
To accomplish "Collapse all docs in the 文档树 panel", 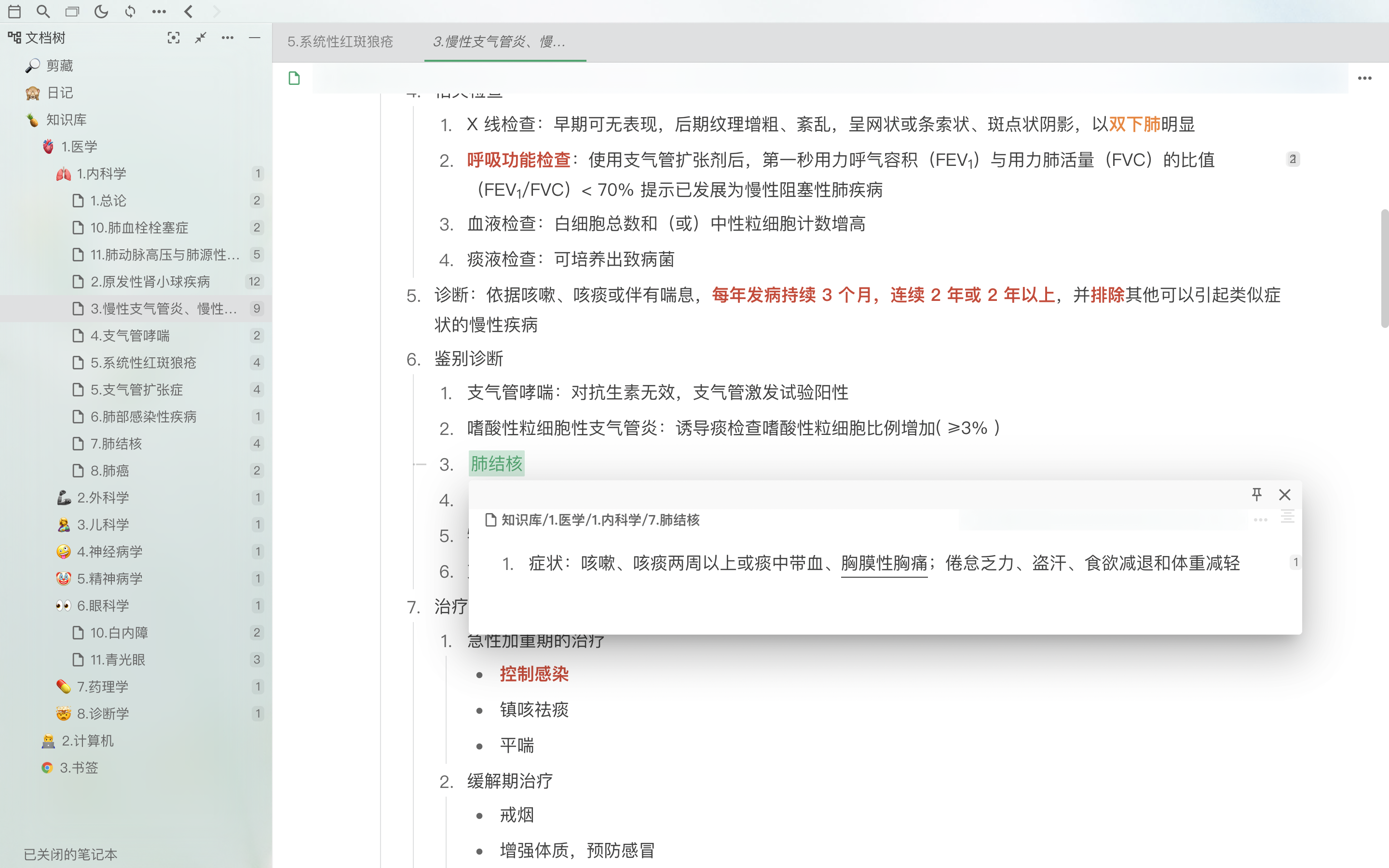I will [200, 38].
